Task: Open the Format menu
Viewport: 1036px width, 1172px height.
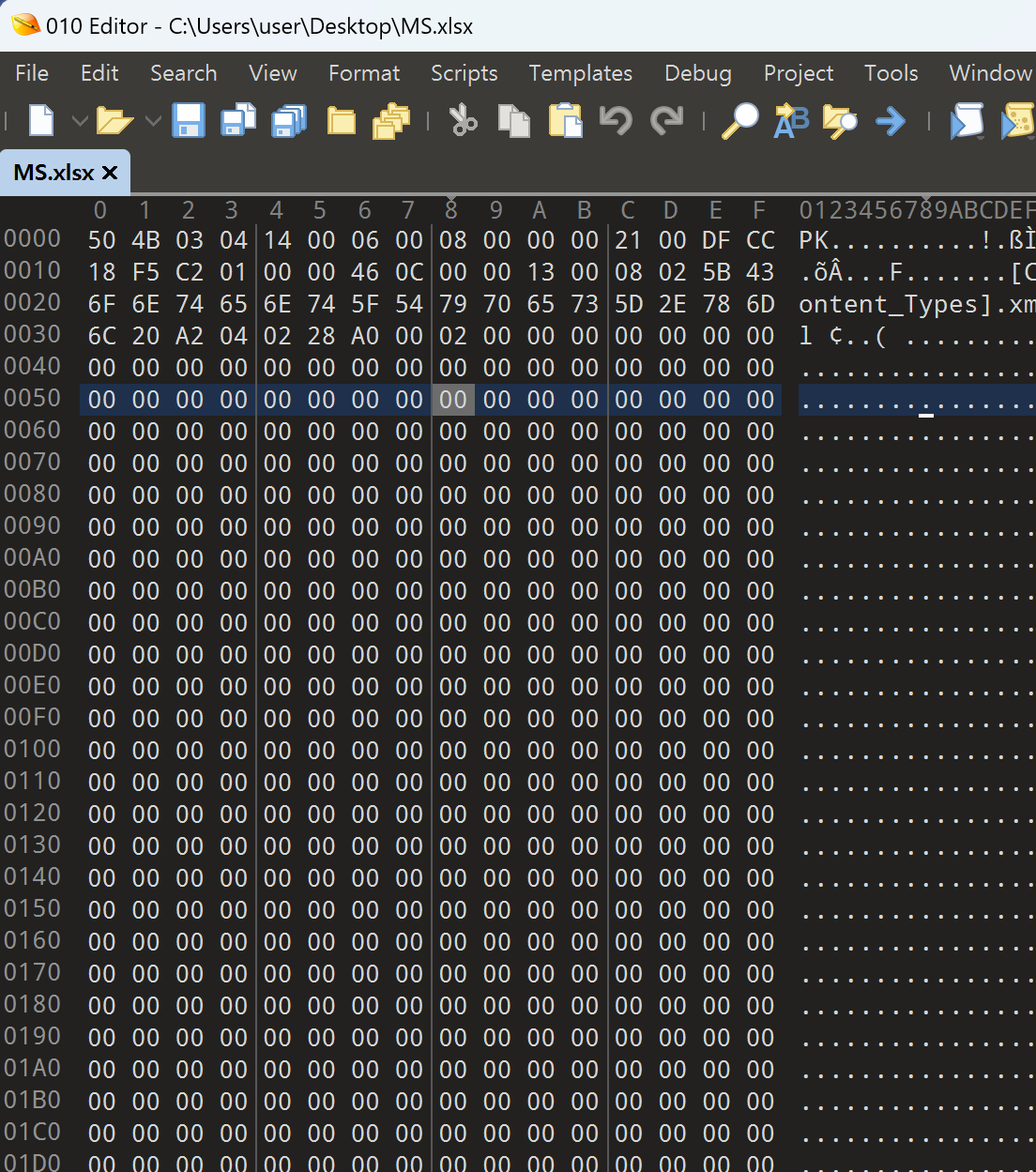Action: [364, 73]
